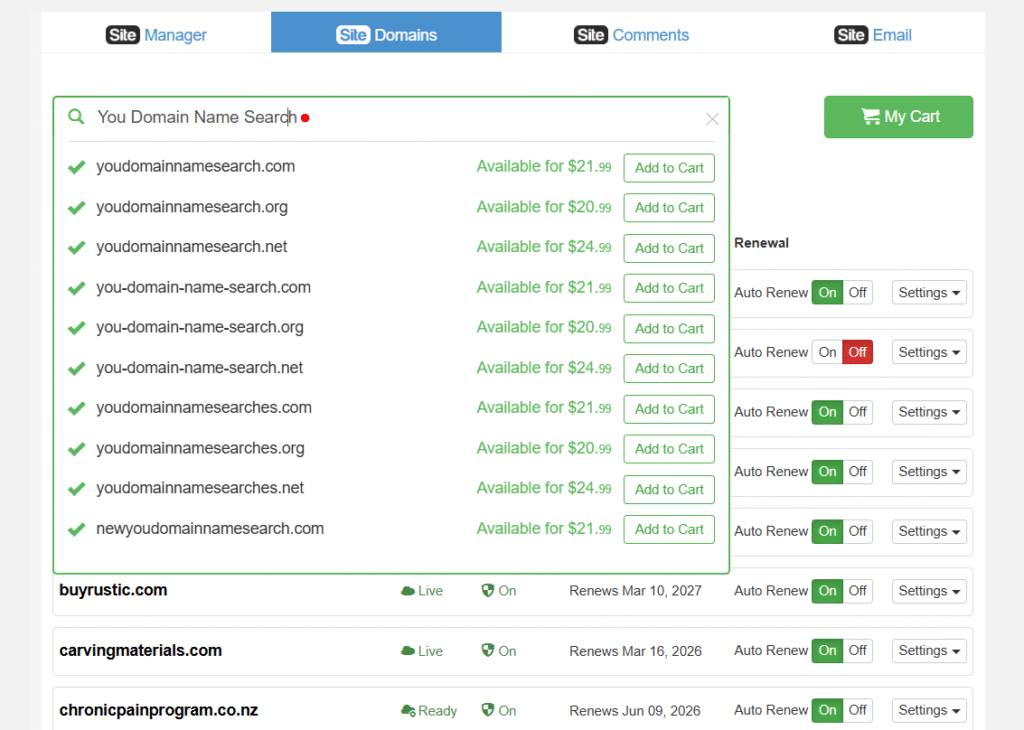Open Settings dropdown for chronicpainprogram.co.nz
Screen dimensions: 1024x730
point(928,710)
